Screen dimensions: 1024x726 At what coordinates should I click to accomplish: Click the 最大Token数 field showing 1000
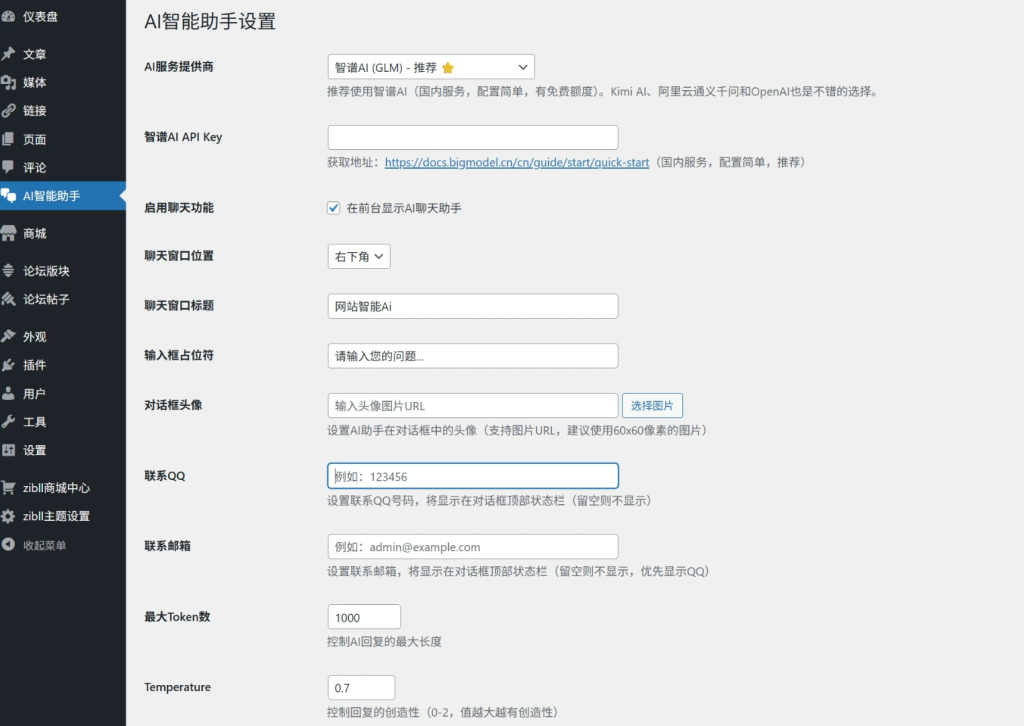coord(364,617)
